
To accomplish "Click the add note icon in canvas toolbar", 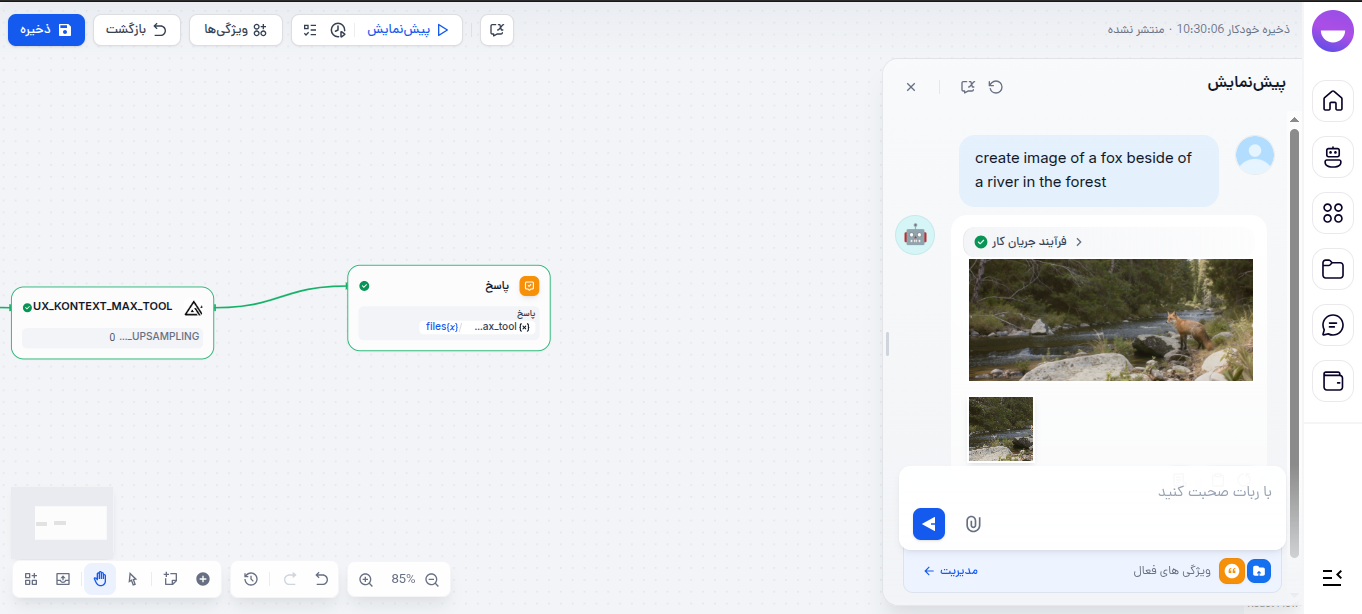I will (x=170, y=579).
